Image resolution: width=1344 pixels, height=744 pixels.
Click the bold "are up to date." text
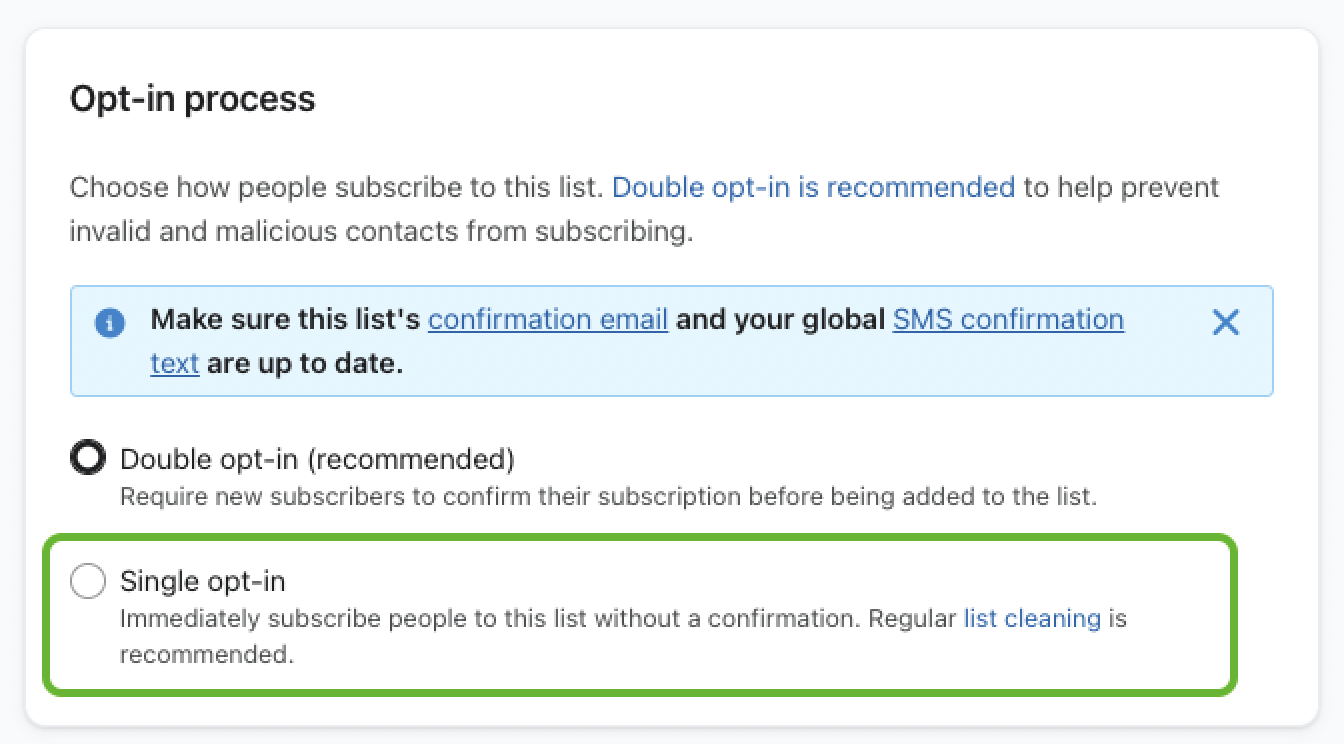pyautogui.click(x=305, y=363)
